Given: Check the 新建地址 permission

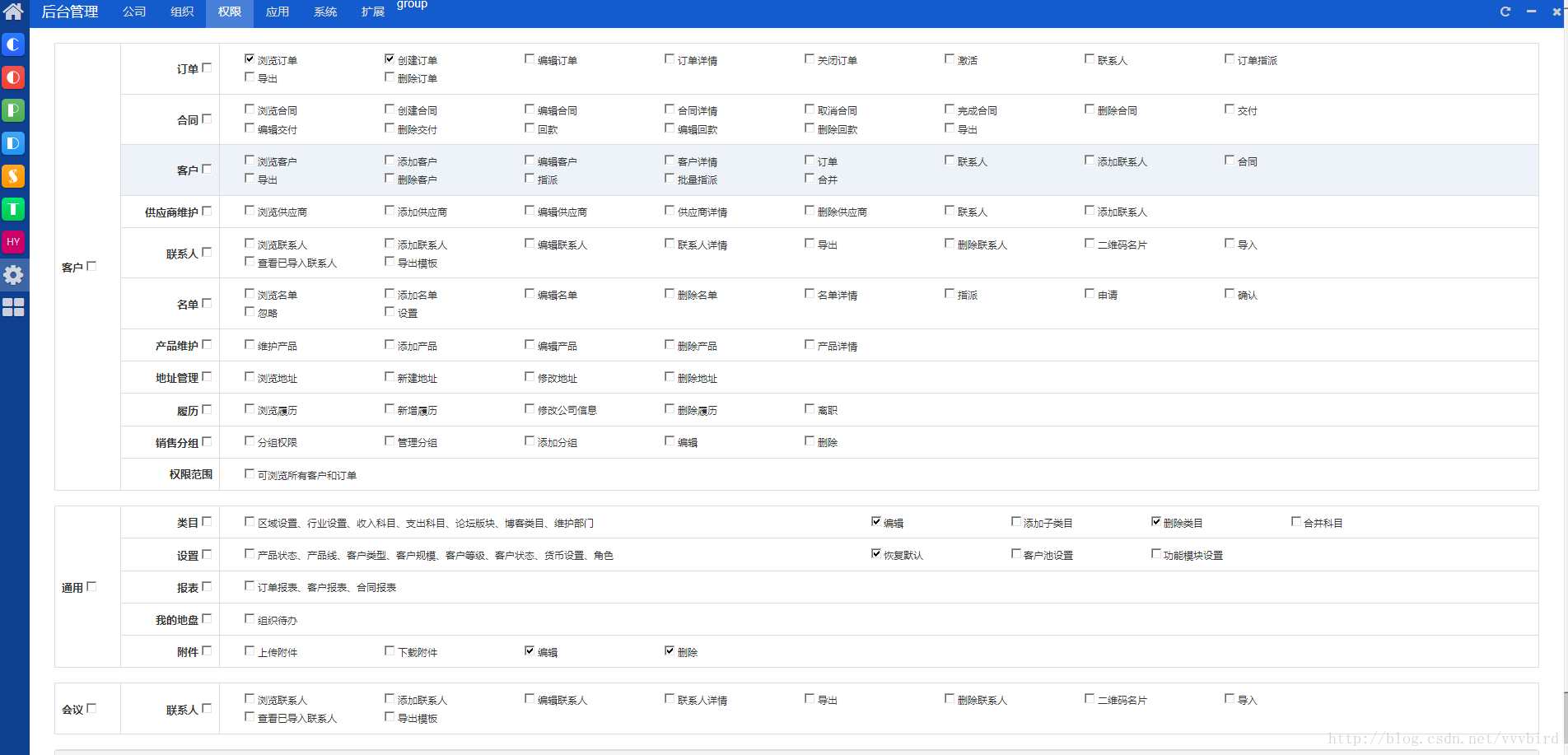Looking at the screenshot, I should click(390, 377).
